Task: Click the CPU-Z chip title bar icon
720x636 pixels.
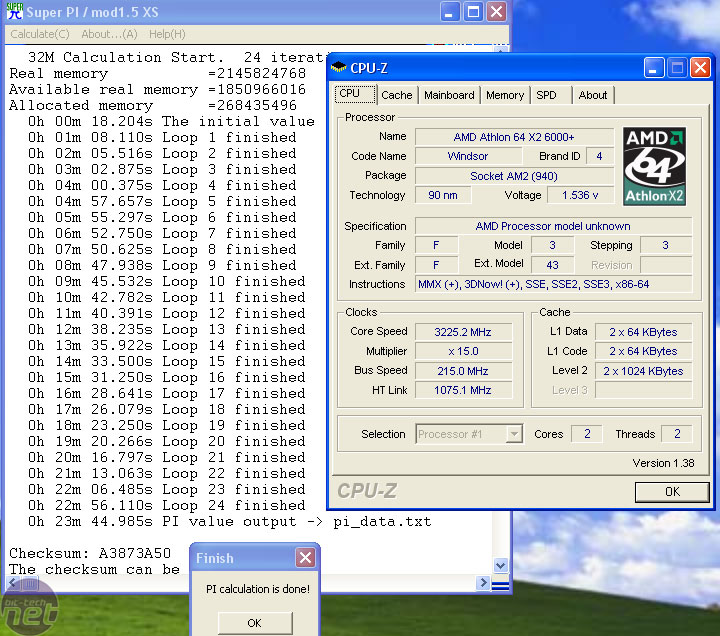Action: click(338, 68)
